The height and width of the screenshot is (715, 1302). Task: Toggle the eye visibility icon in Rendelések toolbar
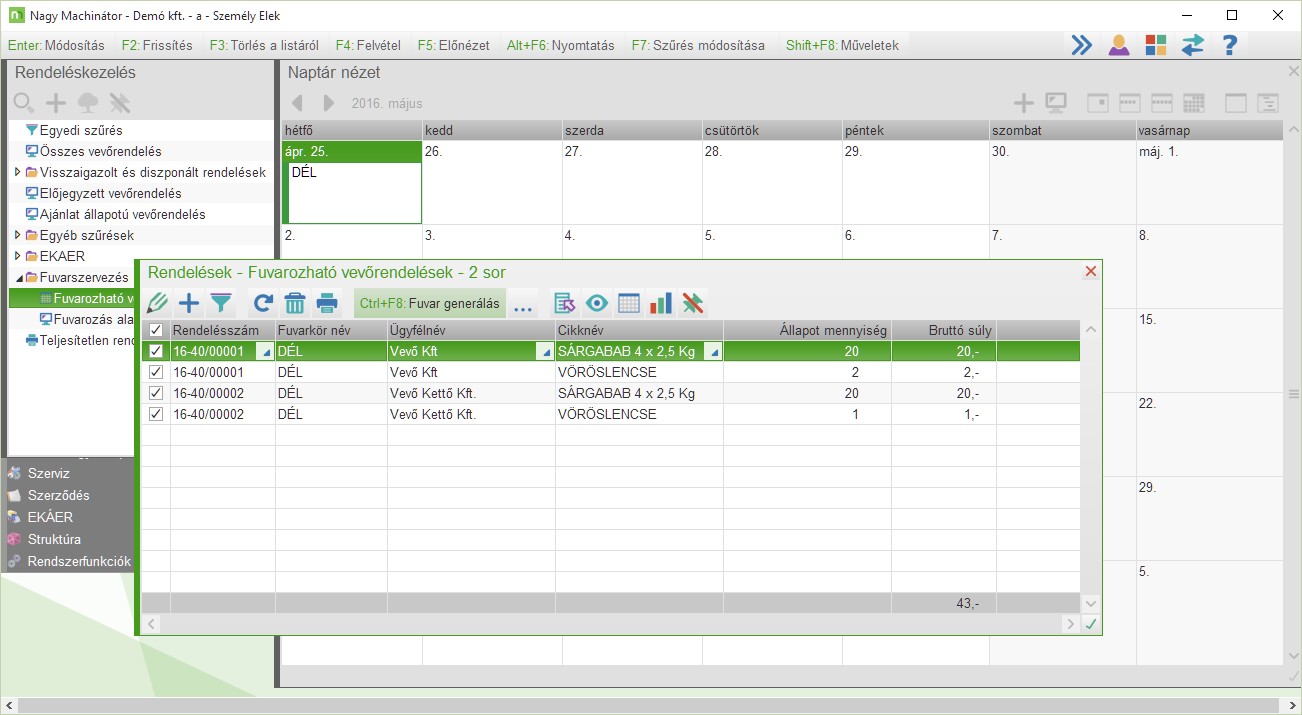pos(597,304)
